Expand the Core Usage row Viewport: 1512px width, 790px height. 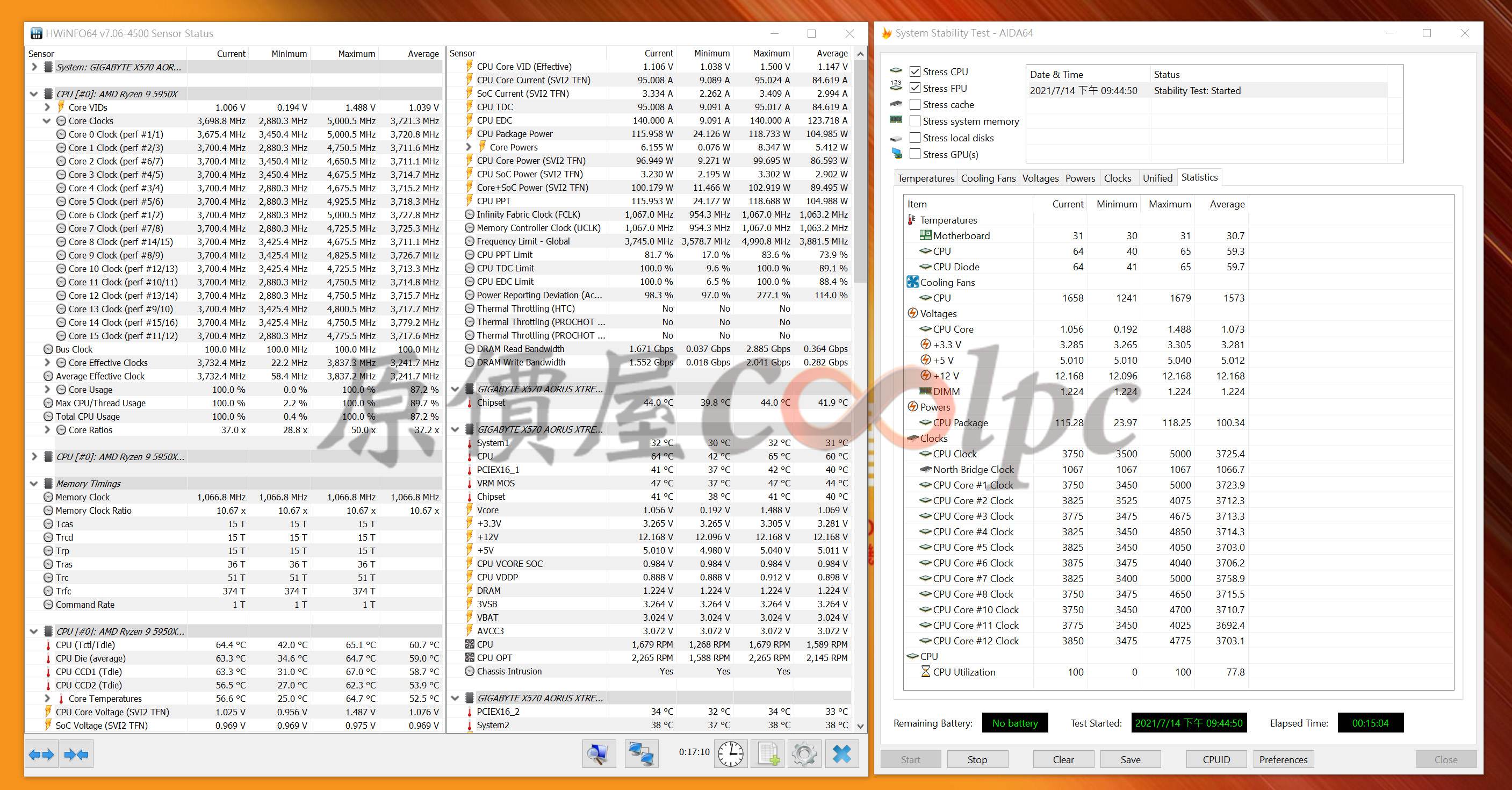tap(47, 390)
